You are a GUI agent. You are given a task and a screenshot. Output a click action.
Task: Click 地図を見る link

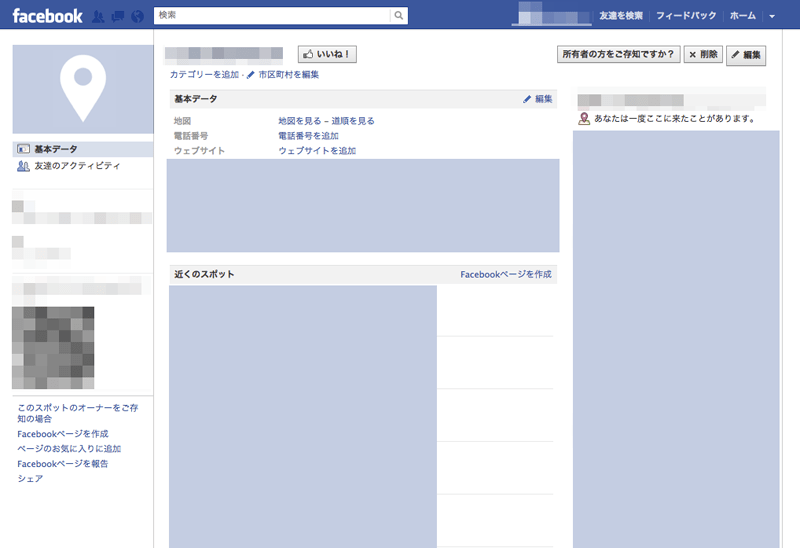click(x=299, y=121)
